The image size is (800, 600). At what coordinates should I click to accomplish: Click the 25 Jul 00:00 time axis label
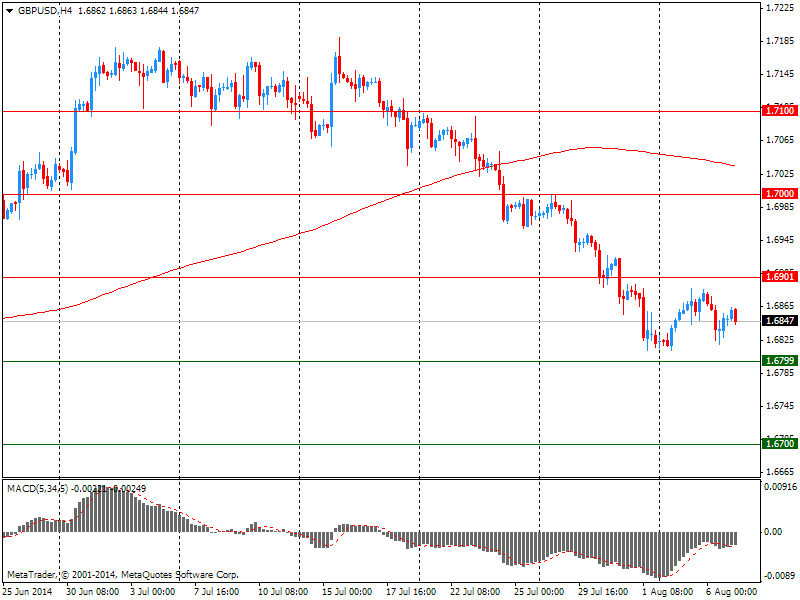tap(539, 592)
